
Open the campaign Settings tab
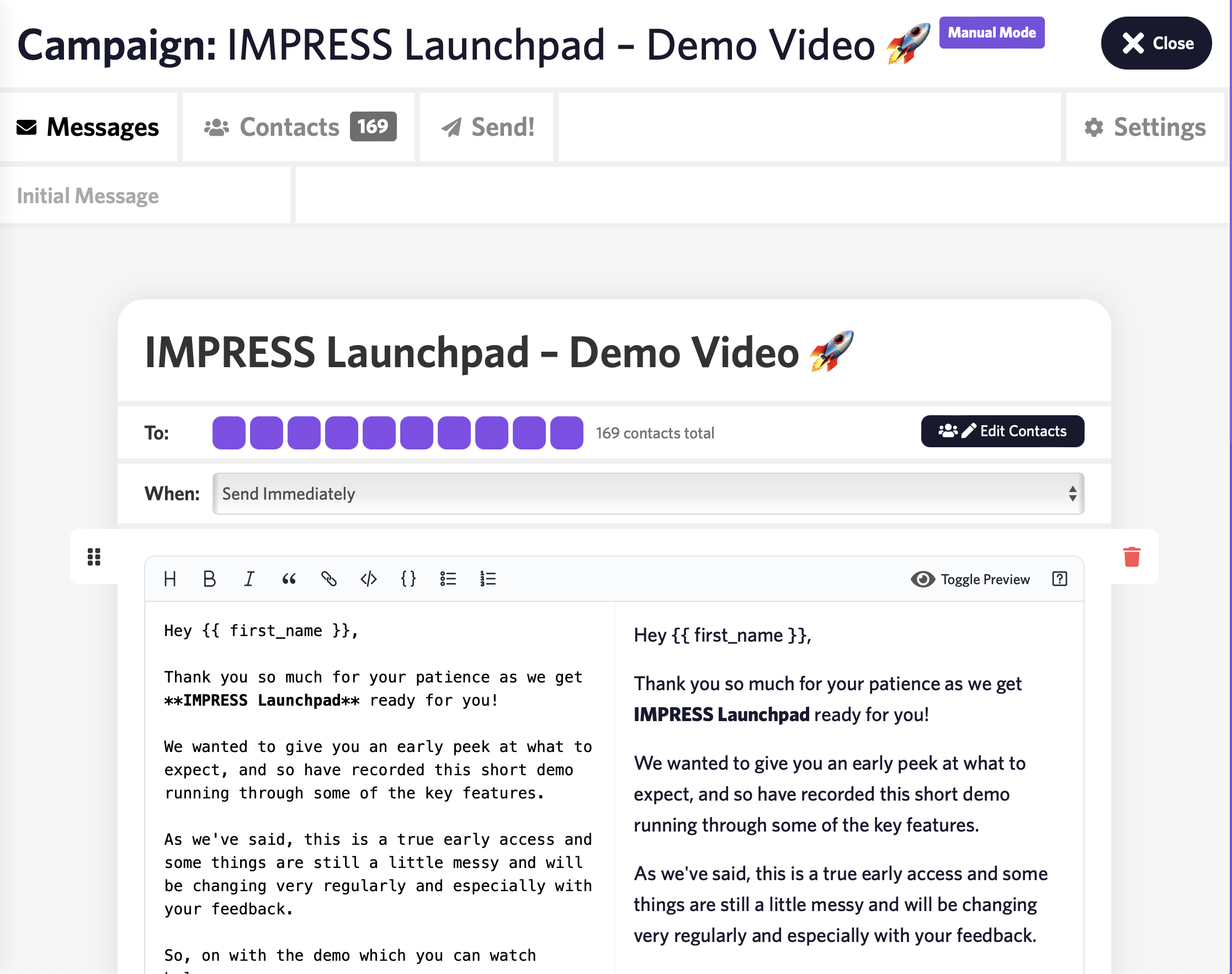click(x=1145, y=126)
